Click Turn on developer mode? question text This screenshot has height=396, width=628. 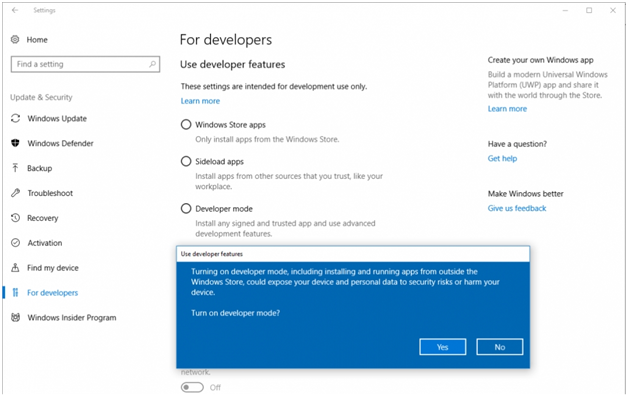(235, 313)
